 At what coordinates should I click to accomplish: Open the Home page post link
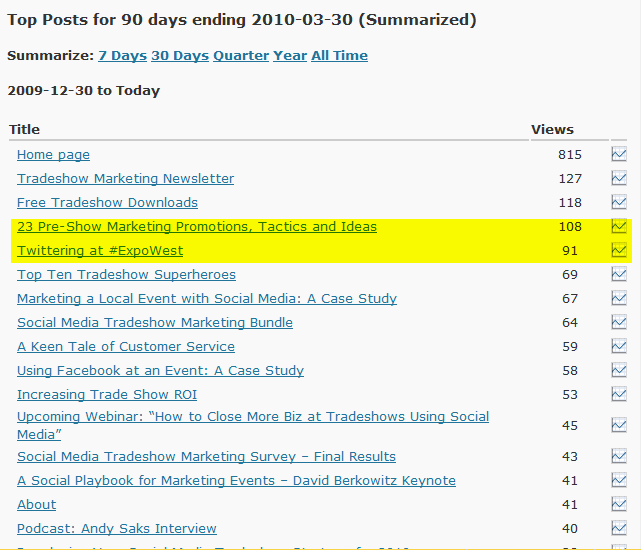click(54, 155)
